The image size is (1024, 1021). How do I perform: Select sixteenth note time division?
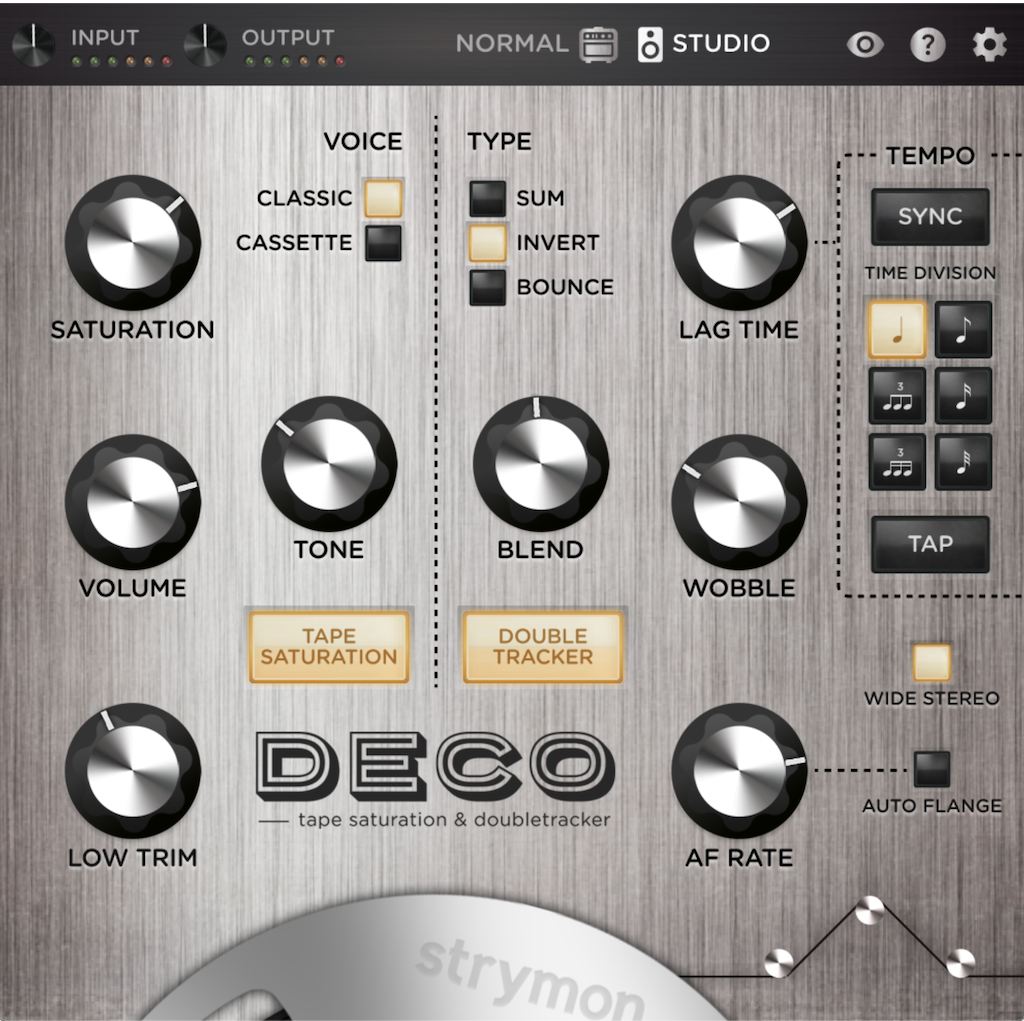[963, 395]
